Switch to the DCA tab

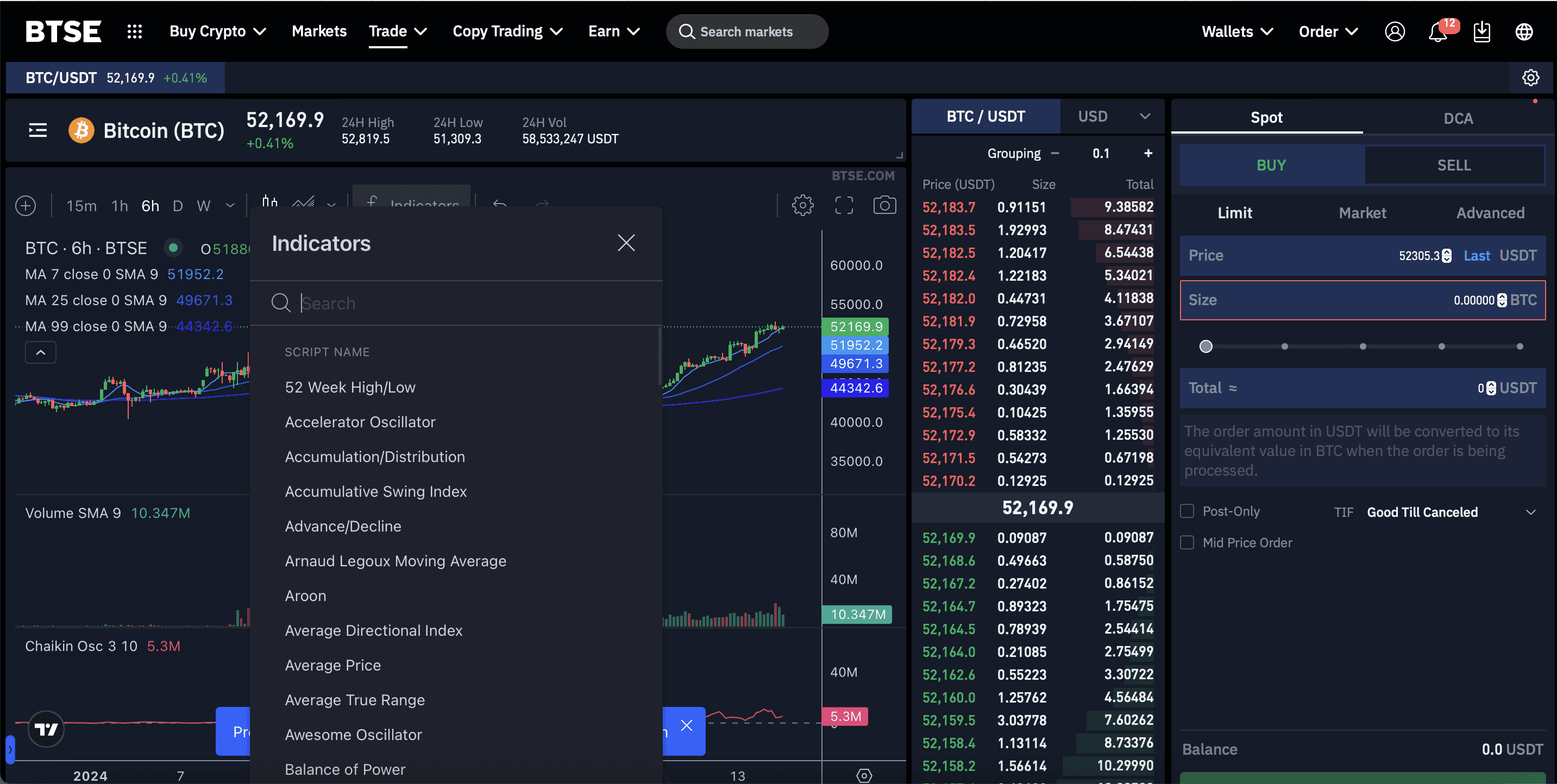1458,118
